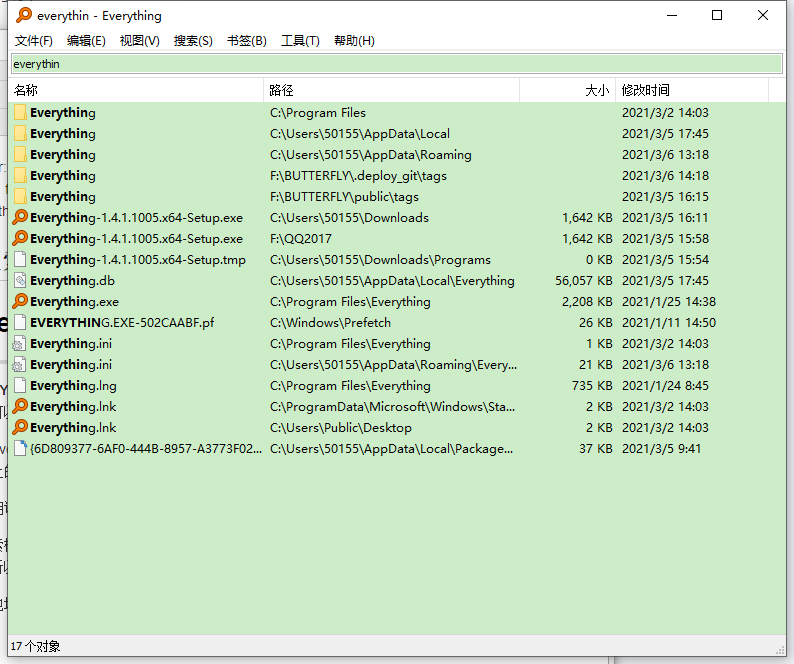The width and height of the screenshot is (794, 664).
Task: Click path C:\Users\50155\Downloads\Programs
Action: pyautogui.click(x=380, y=260)
